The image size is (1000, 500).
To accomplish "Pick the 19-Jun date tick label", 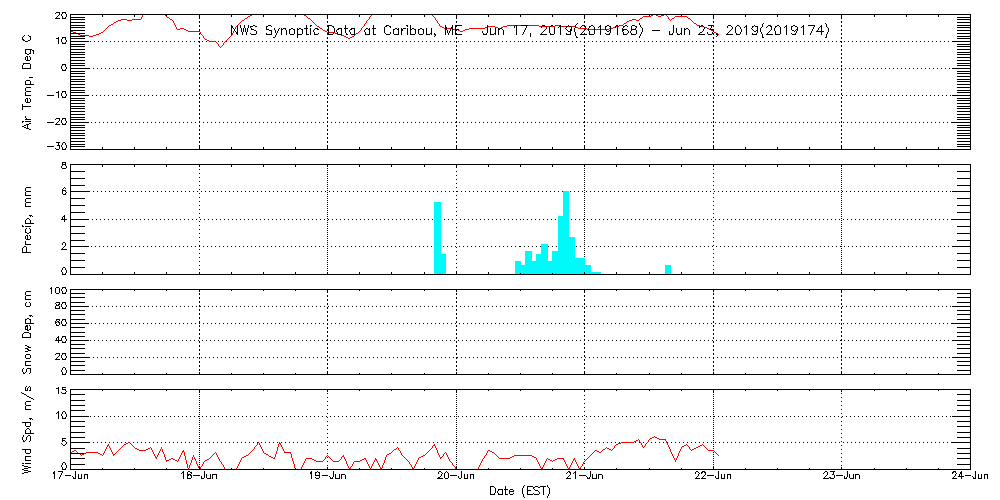I will (328, 478).
